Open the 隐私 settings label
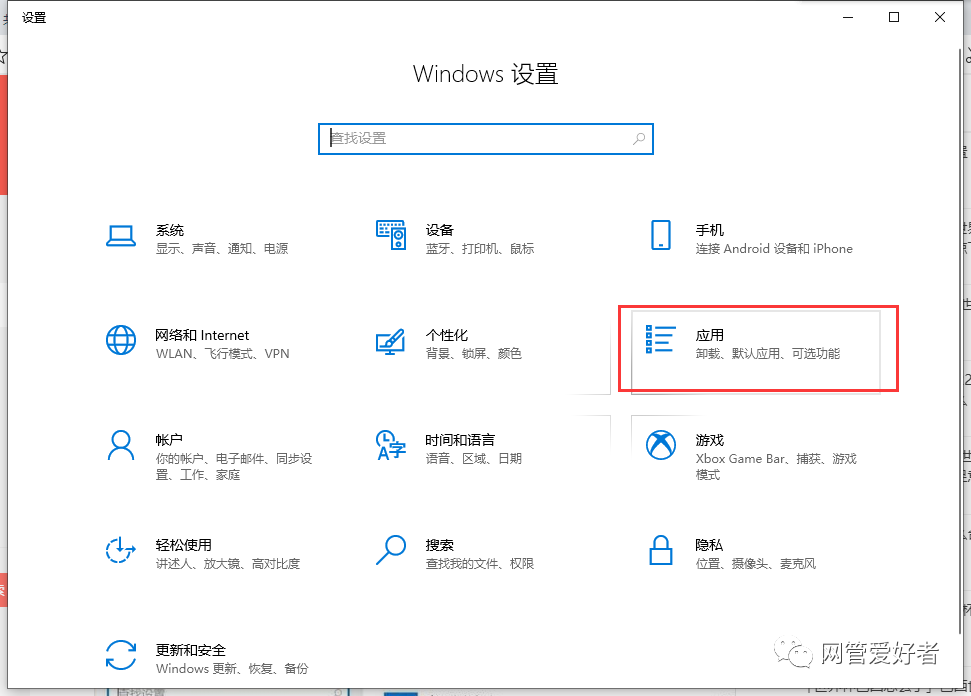This screenshot has width=971, height=696. point(709,545)
